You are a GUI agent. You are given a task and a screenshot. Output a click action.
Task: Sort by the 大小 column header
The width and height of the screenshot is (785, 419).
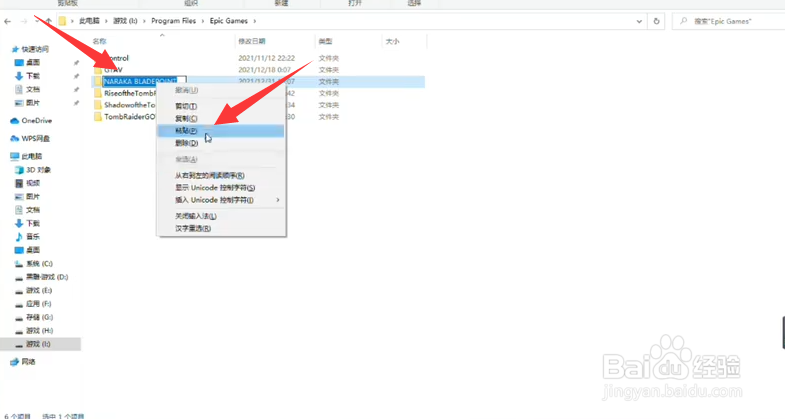click(392, 42)
